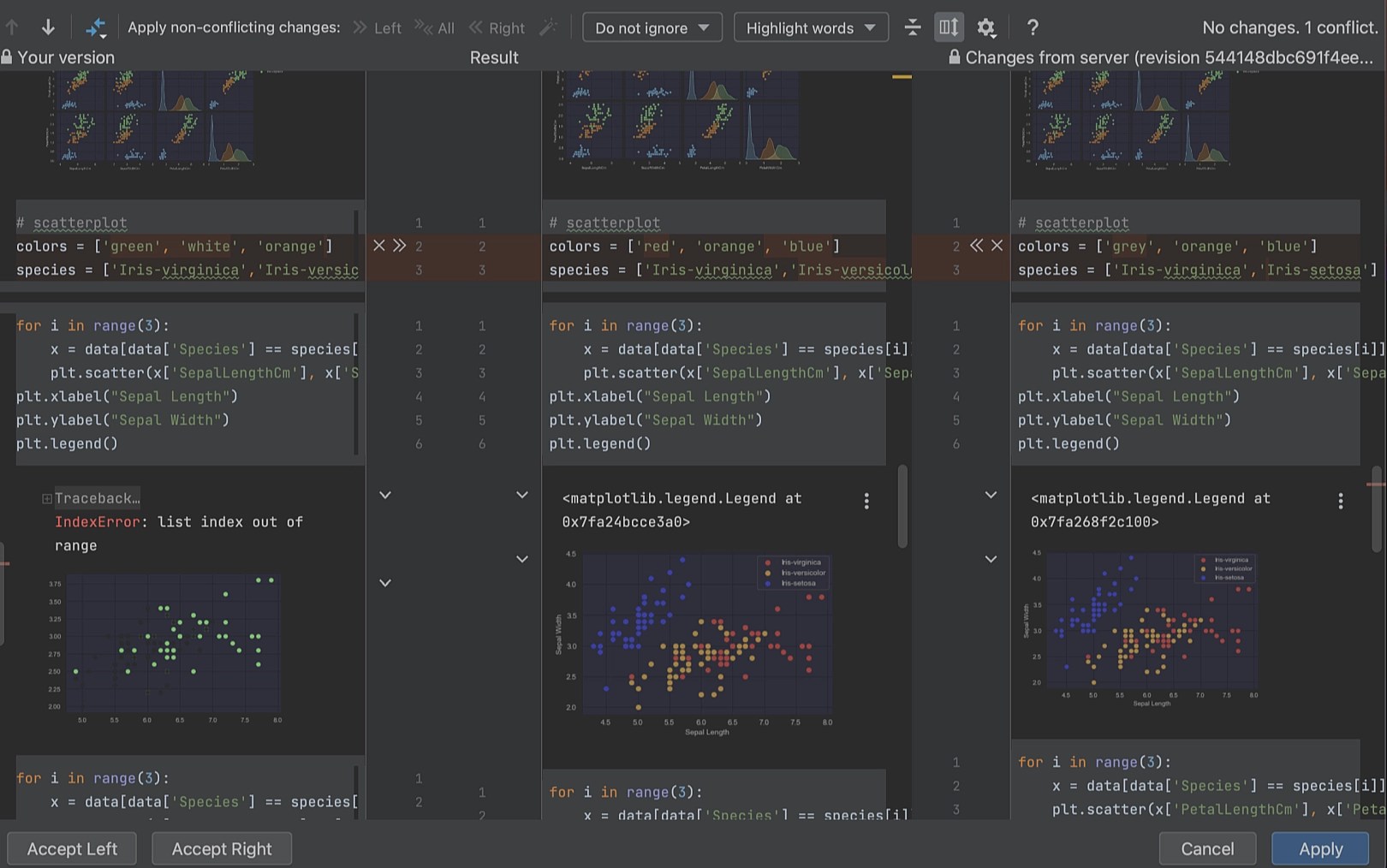Image resolution: width=1387 pixels, height=868 pixels.
Task: Toggle the aligned two-panel view mode
Action: (948, 27)
